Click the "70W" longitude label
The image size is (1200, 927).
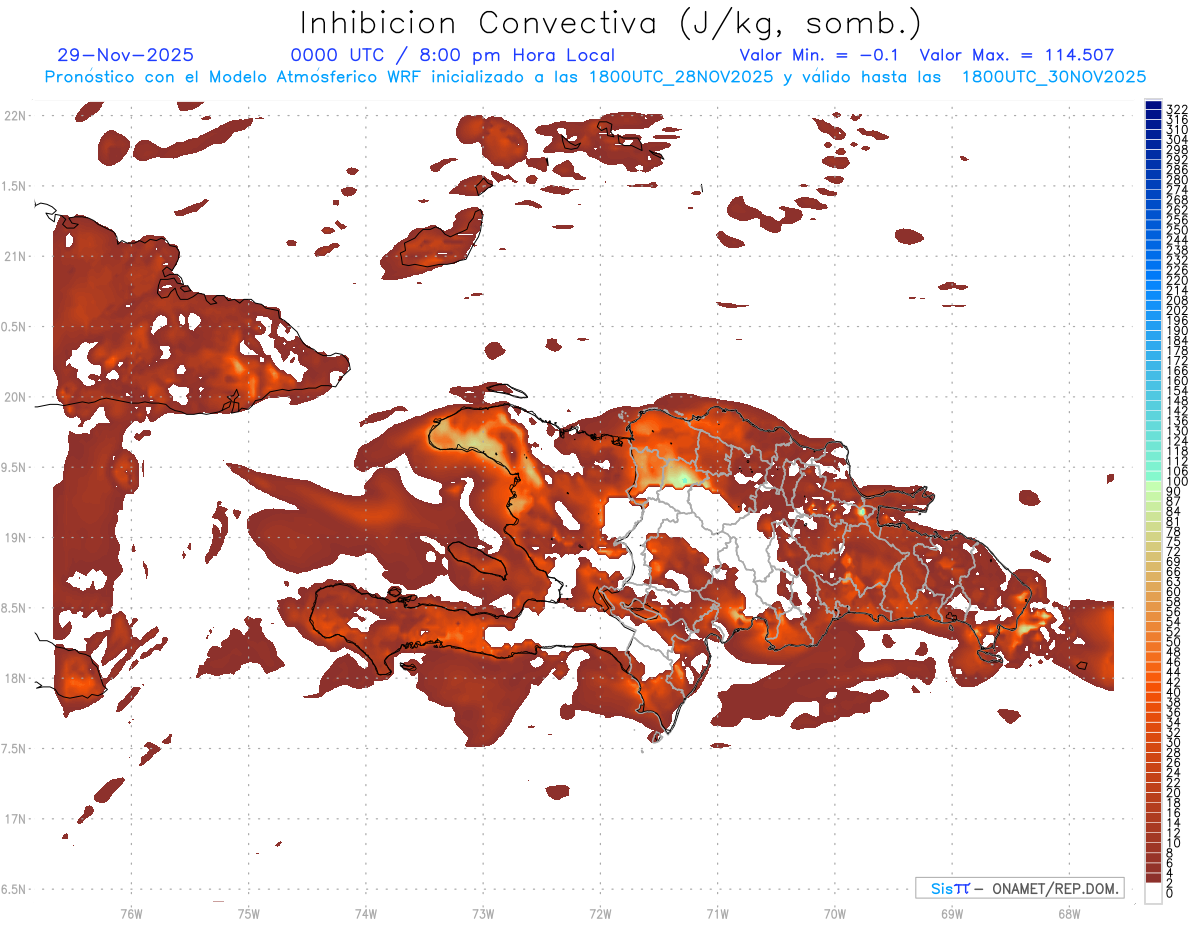pos(834,913)
